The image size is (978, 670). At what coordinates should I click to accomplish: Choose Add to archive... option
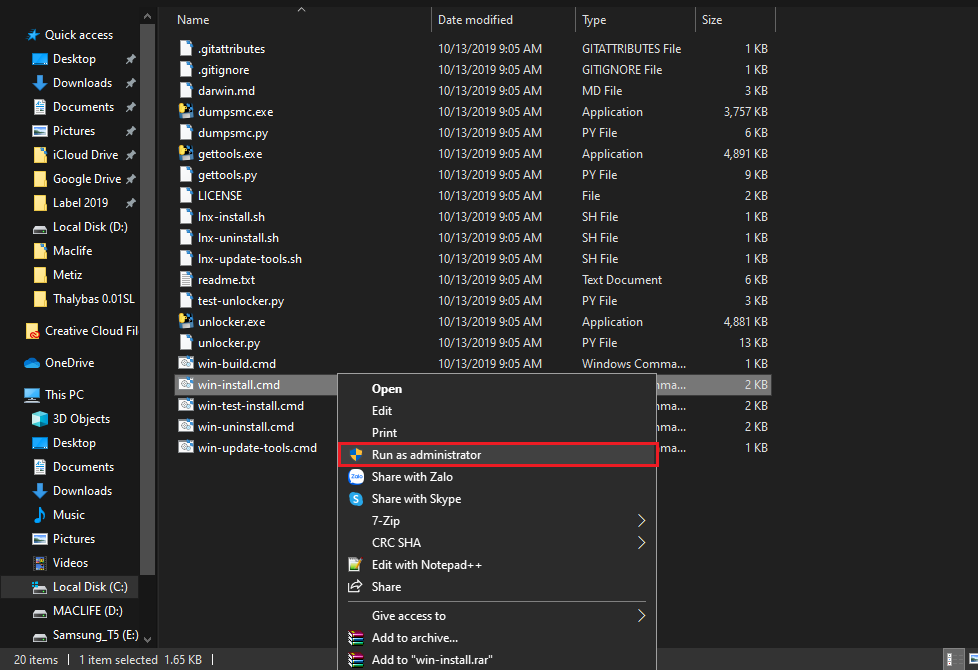pos(414,638)
